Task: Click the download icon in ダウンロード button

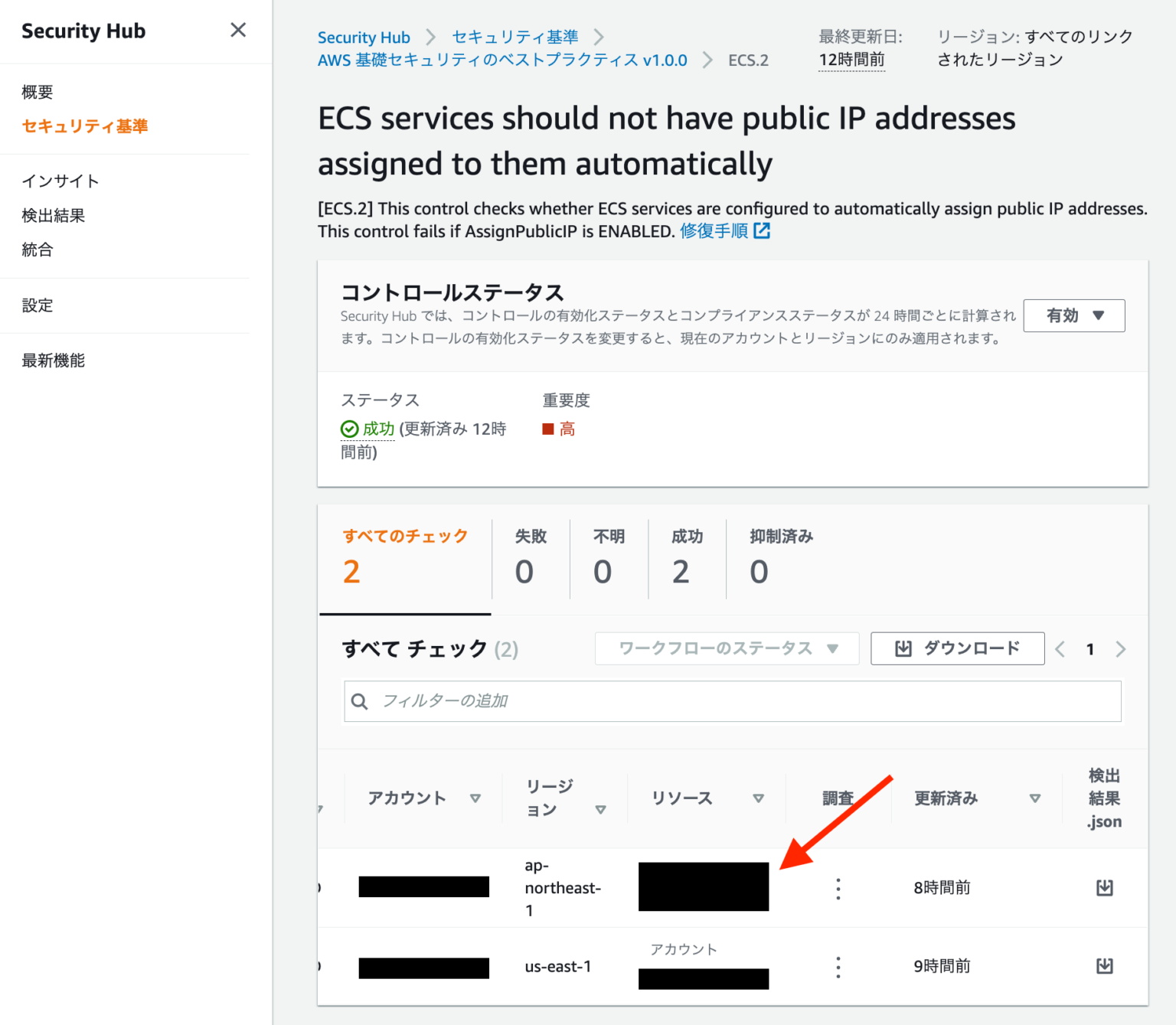Action: coord(903,648)
